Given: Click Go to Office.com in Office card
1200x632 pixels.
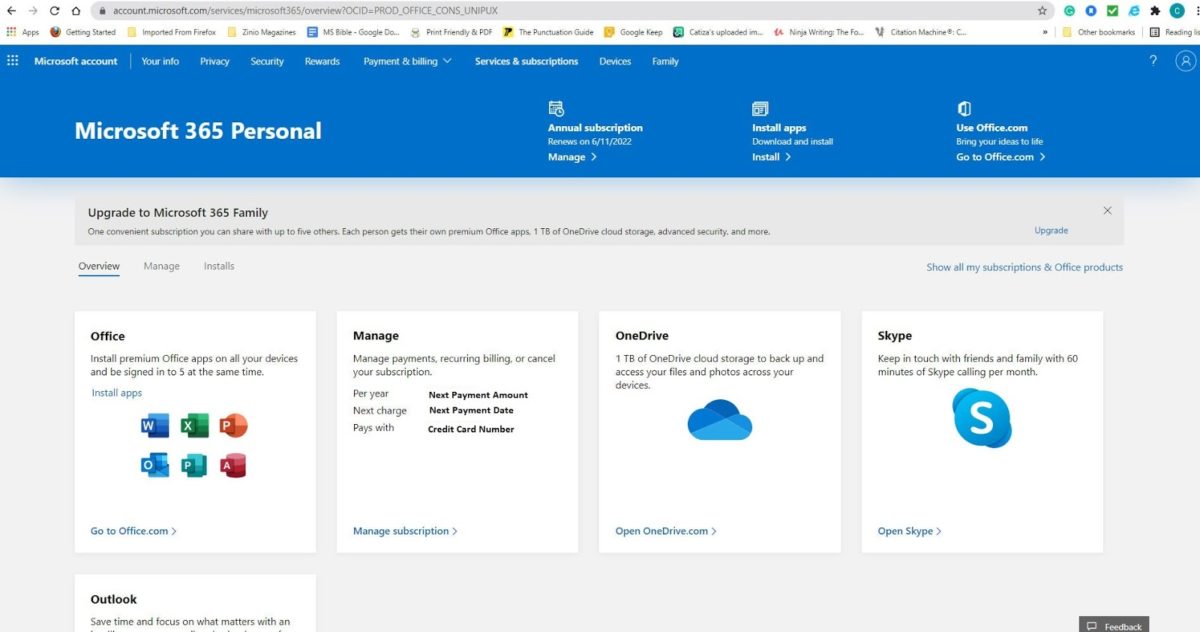Looking at the screenshot, I should (133, 531).
